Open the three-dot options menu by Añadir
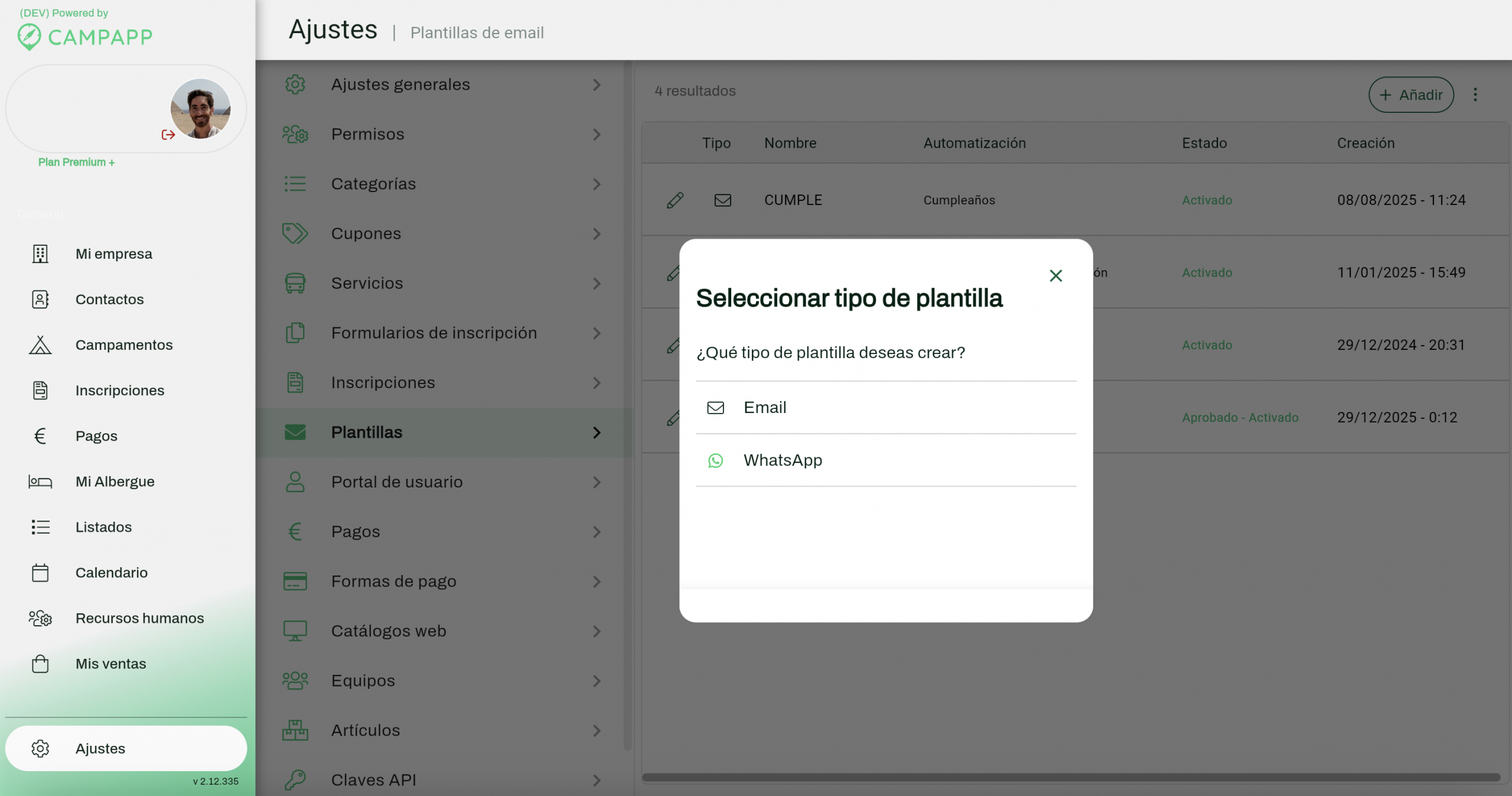Viewport: 1512px width, 796px height. [1475, 95]
